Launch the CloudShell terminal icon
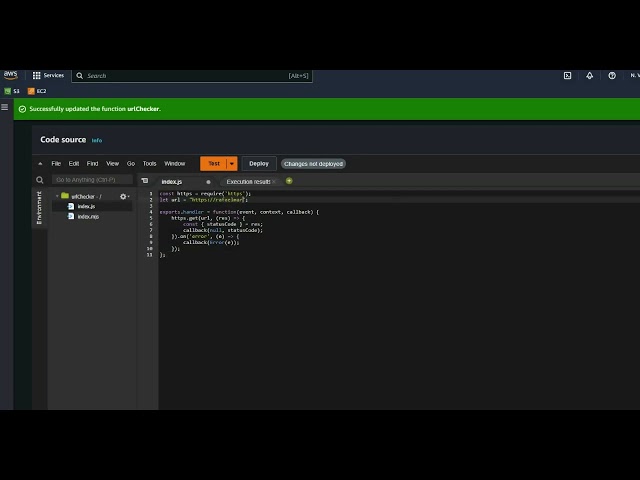Screen dimensions: 640x480 coord(567,76)
